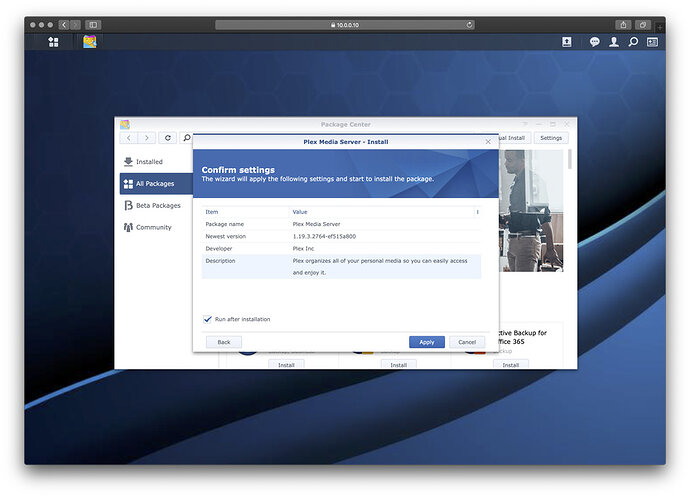Click the Manual Install button

tap(514, 138)
